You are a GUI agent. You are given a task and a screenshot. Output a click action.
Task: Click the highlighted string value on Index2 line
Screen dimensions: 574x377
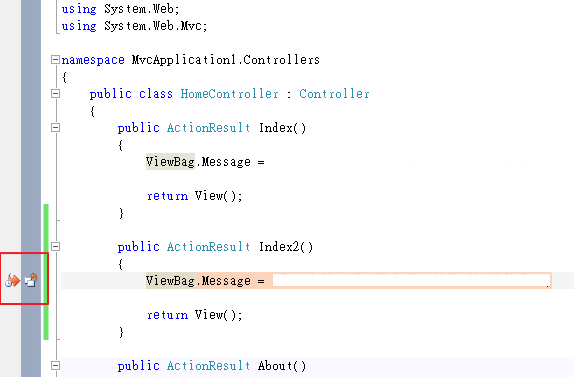(411, 281)
